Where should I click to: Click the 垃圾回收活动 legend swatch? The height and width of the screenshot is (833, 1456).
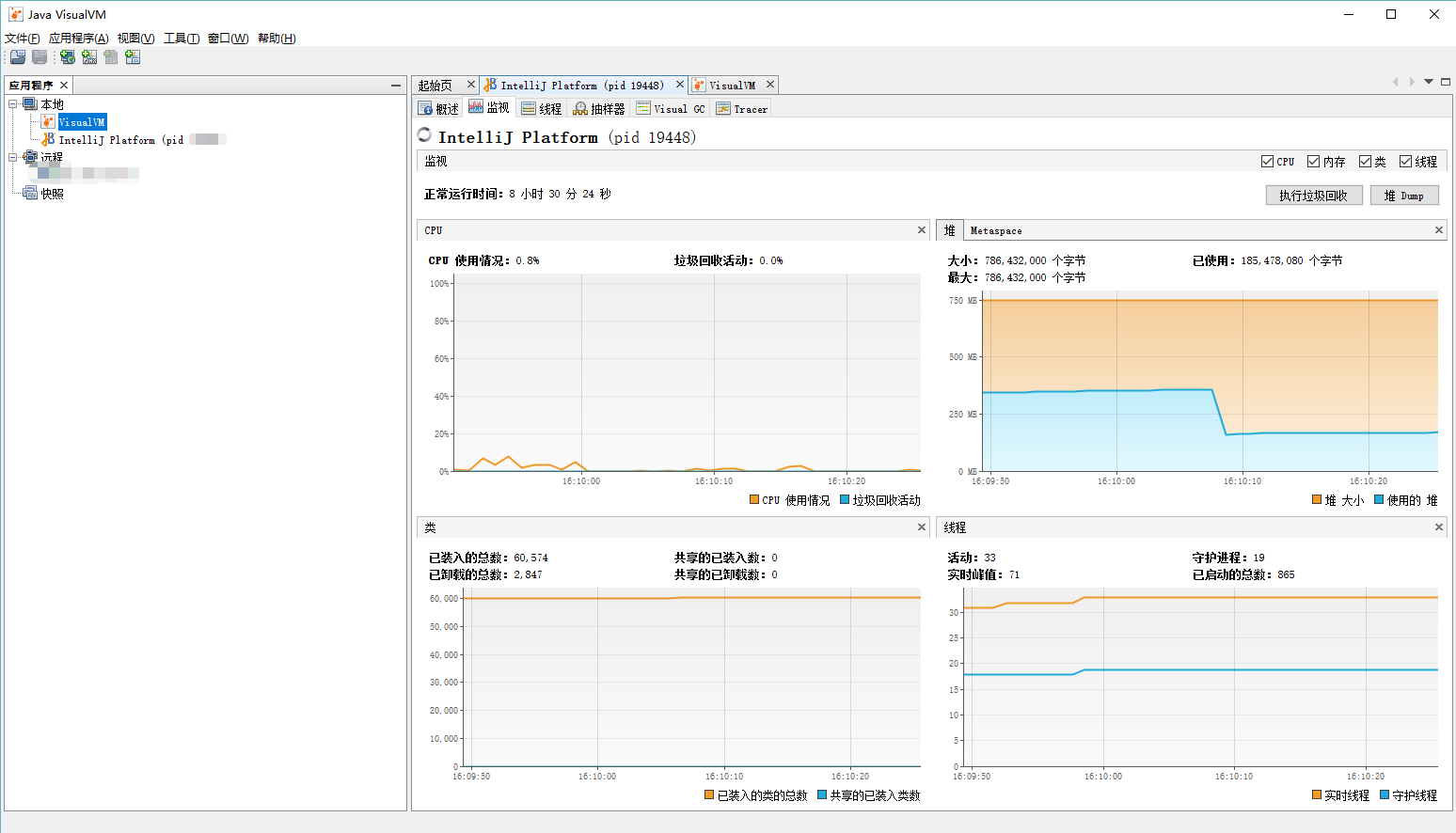[845, 500]
